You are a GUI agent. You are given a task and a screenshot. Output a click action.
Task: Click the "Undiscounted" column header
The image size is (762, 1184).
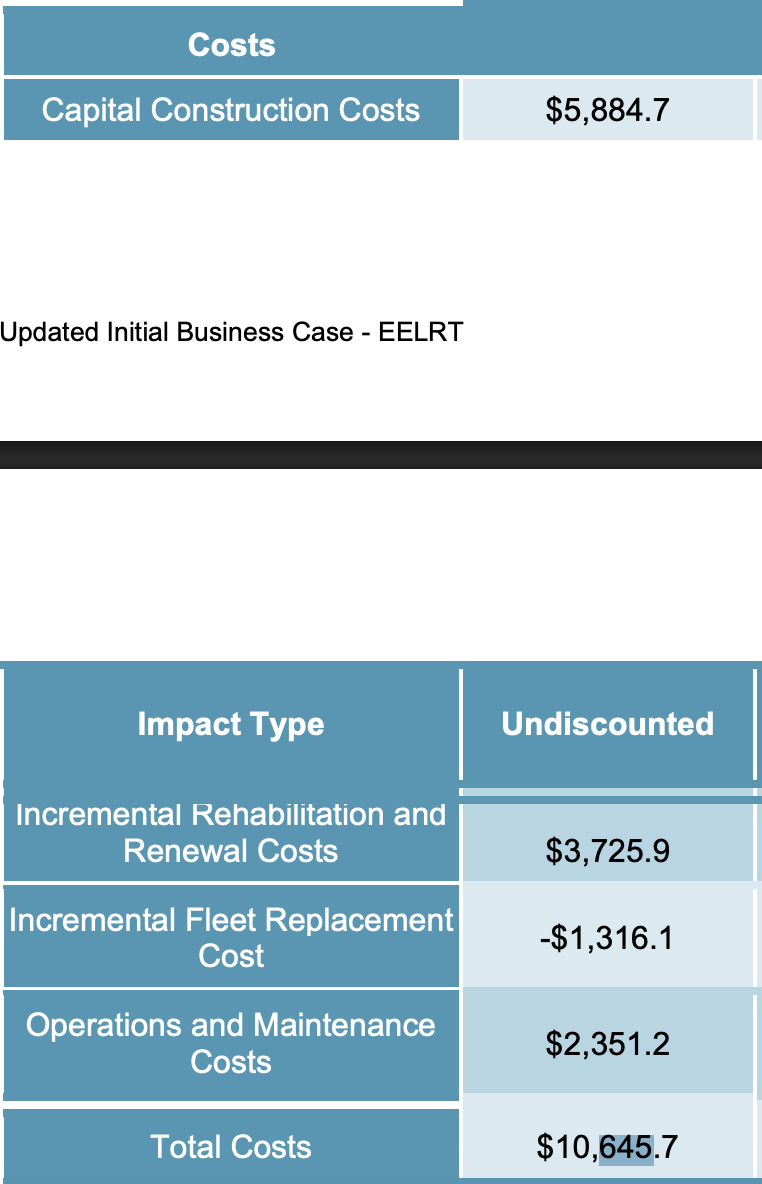click(607, 724)
